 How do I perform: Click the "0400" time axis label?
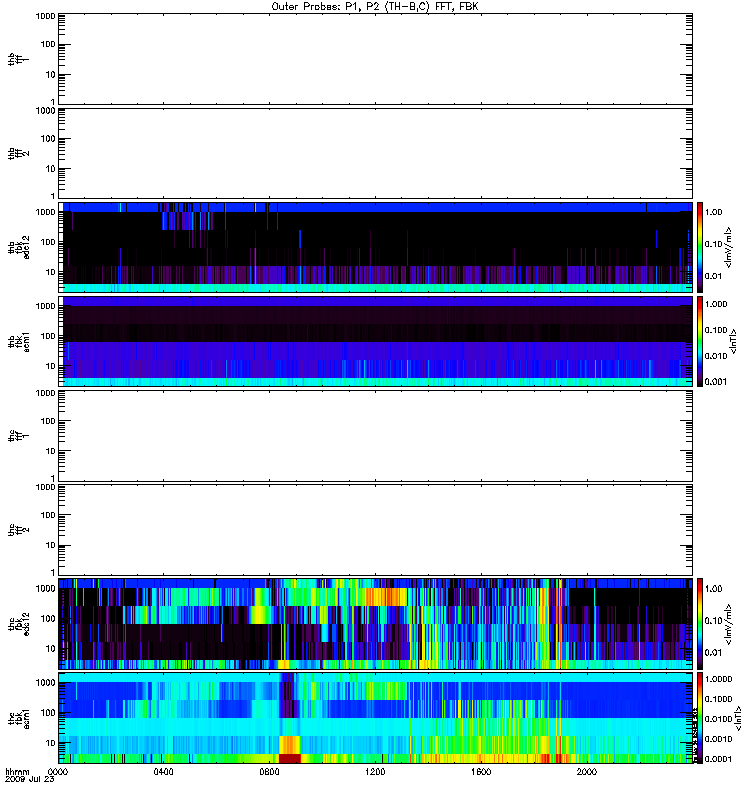click(x=163, y=772)
